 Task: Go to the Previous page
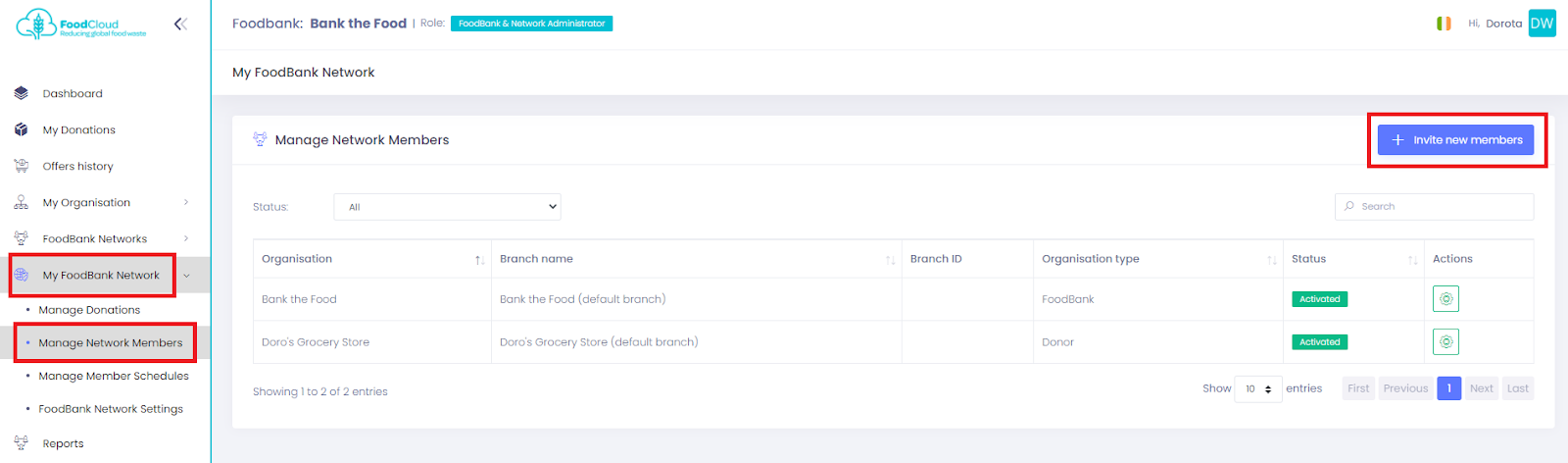click(x=1405, y=388)
